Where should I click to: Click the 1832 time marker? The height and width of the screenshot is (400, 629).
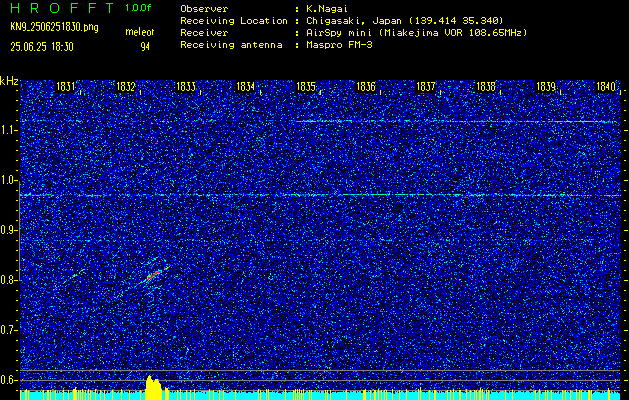[126, 86]
